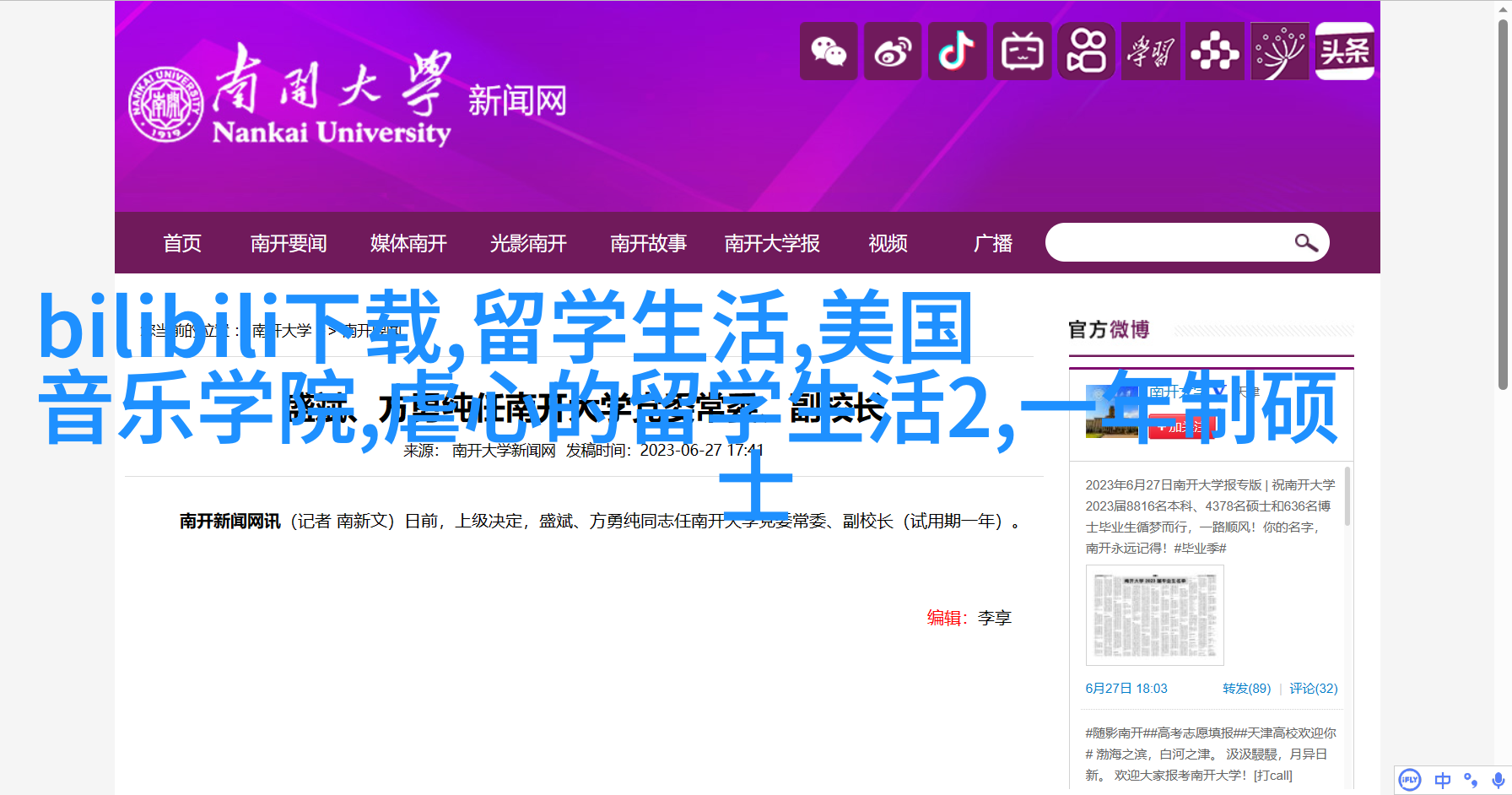Open the 南开要闻 menu item
The image size is (1512, 795).
[289, 244]
